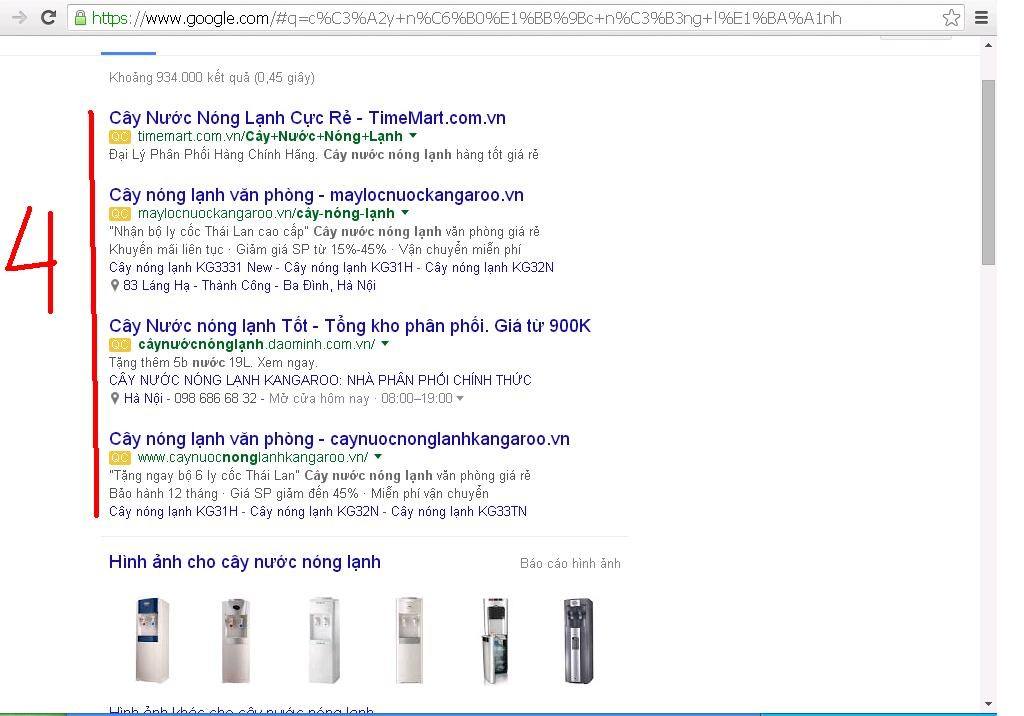1024x716 pixels.
Task: Open the fourth white-gray dispenser thumbnail
Action: coord(409,640)
